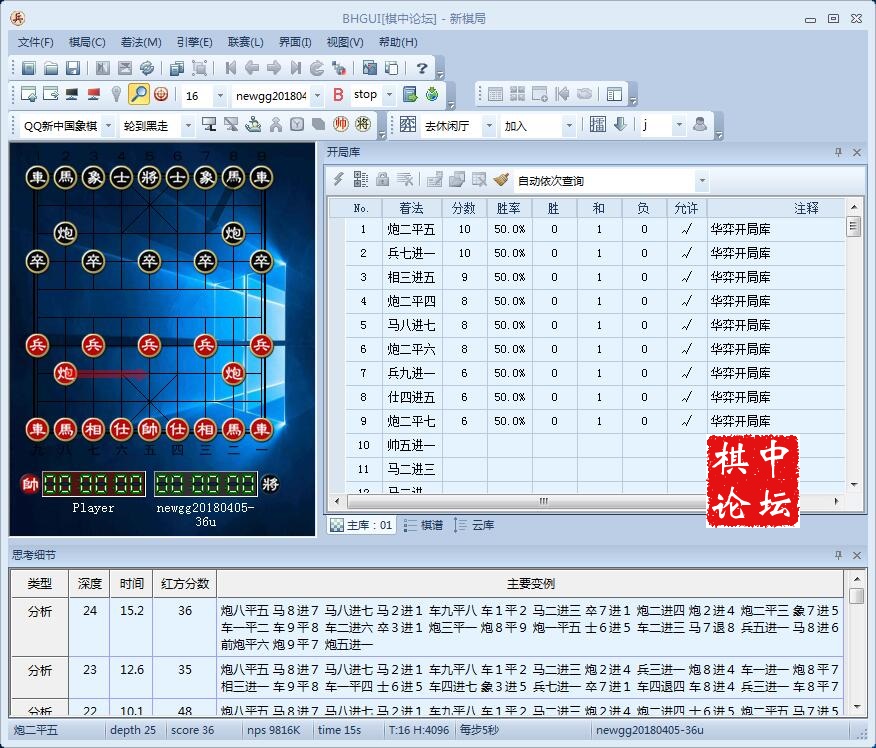Click the broom clear icon in 开局库

(501, 179)
